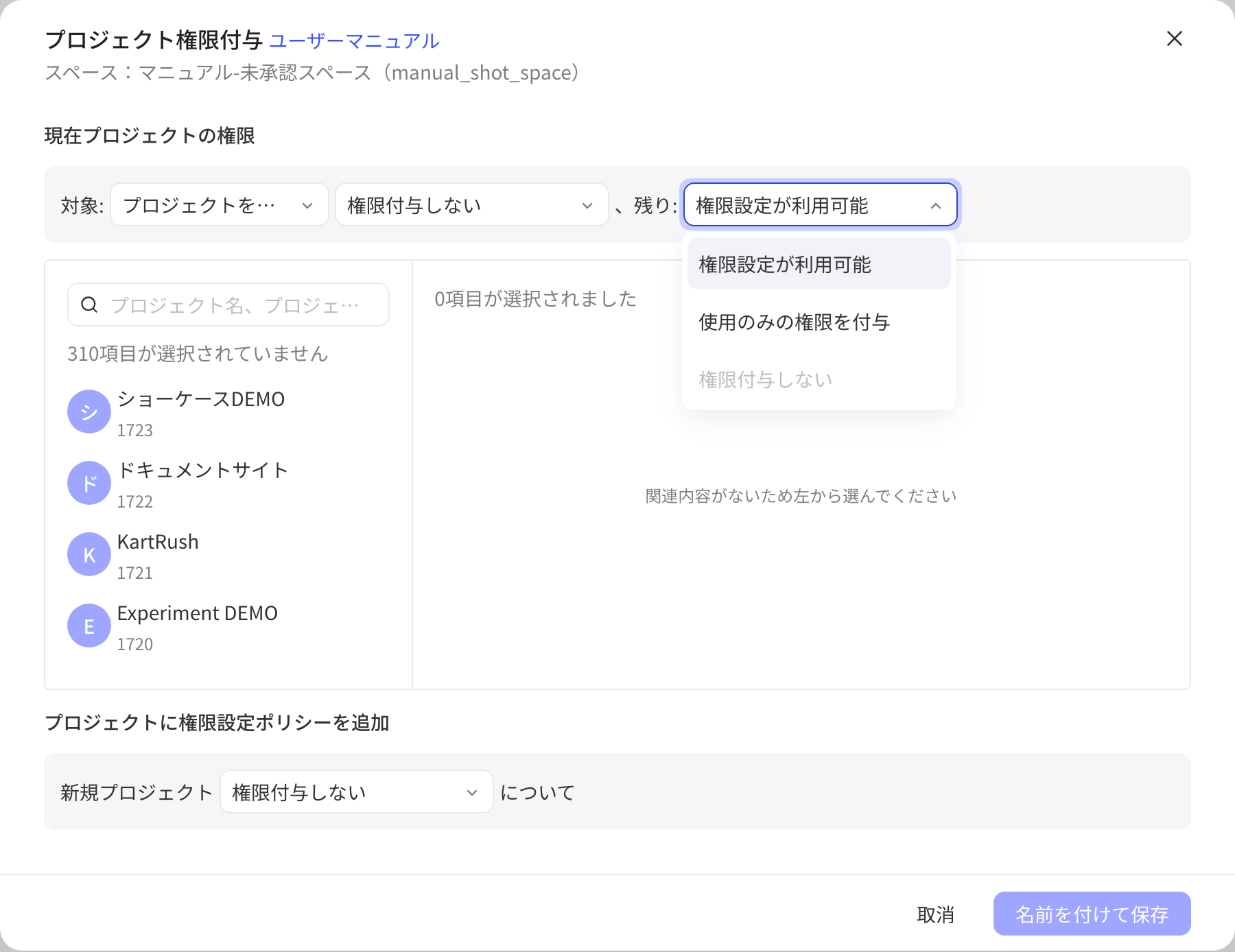Select disabled 権限付与しない list option
This screenshot has height=952, width=1235.
tap(819, 379)
